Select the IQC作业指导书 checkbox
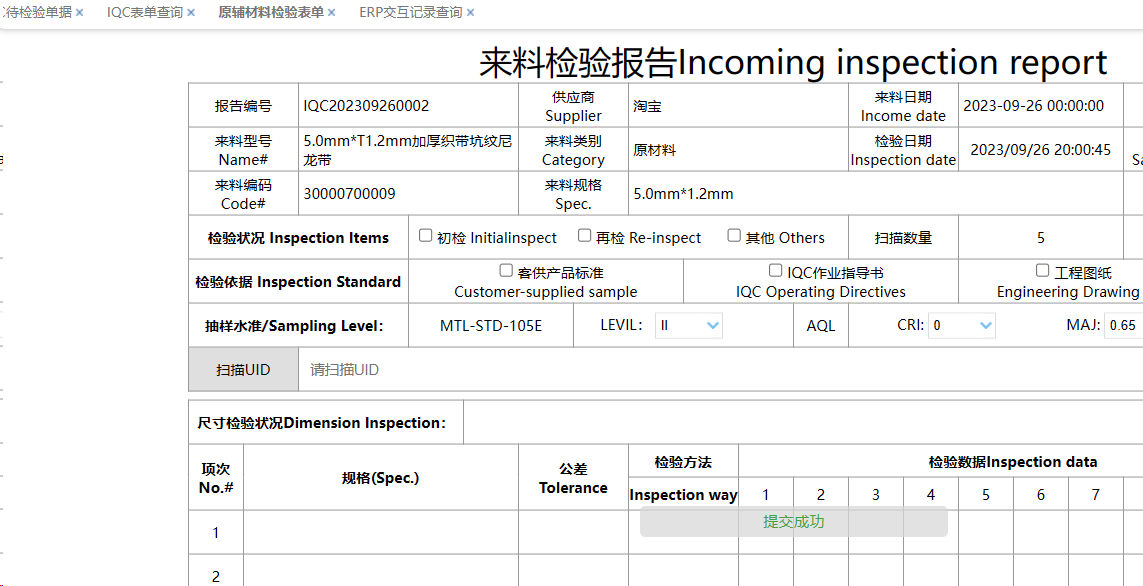Viewport: 1143px width, 586px height. click(775, 271)
